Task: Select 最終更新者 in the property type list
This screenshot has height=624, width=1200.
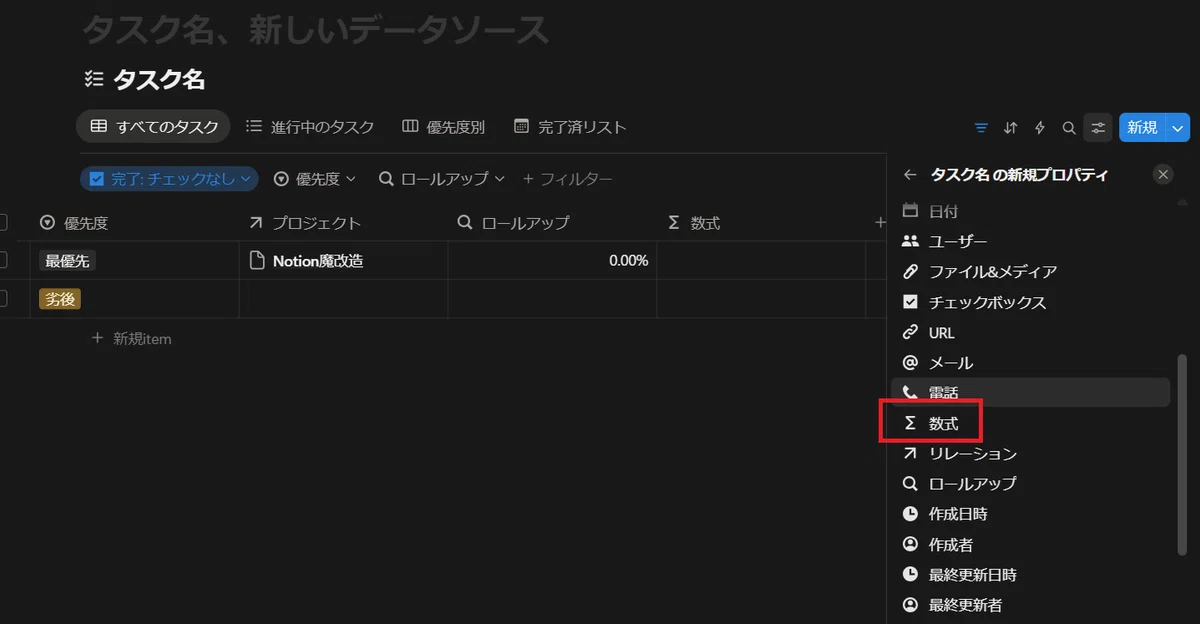Action: pyautogui.click(x=1030, y=604)
